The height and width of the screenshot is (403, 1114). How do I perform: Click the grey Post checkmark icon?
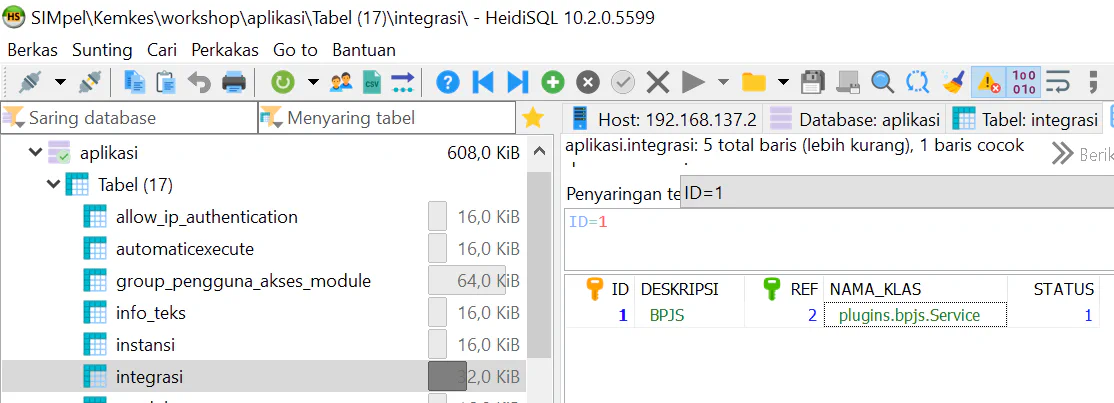(623, 82)
